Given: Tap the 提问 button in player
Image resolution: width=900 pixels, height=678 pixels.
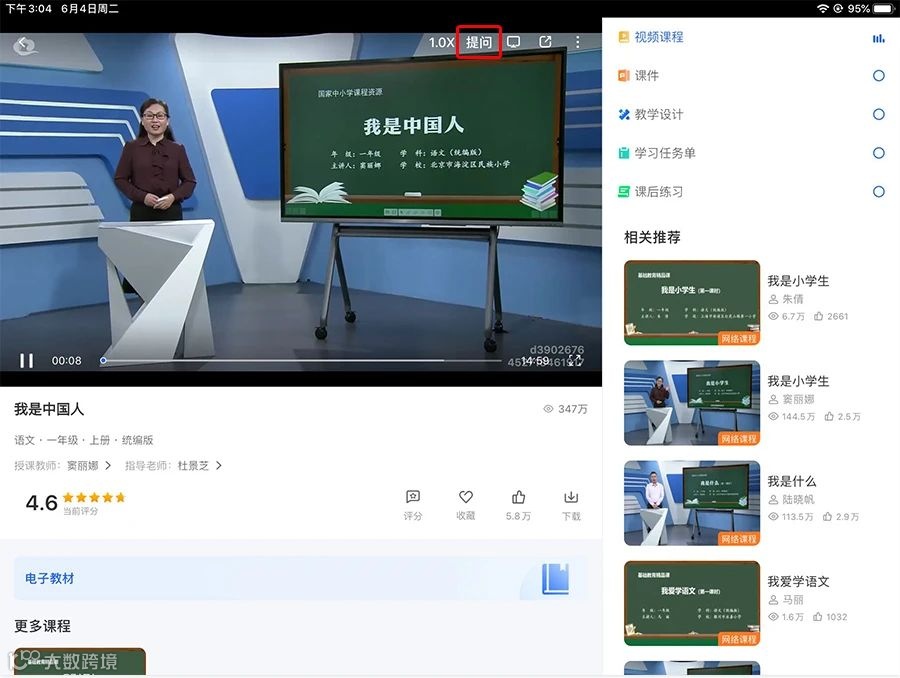Looking at the screenshot, I should pyautogui.click(x=479, y=42).
